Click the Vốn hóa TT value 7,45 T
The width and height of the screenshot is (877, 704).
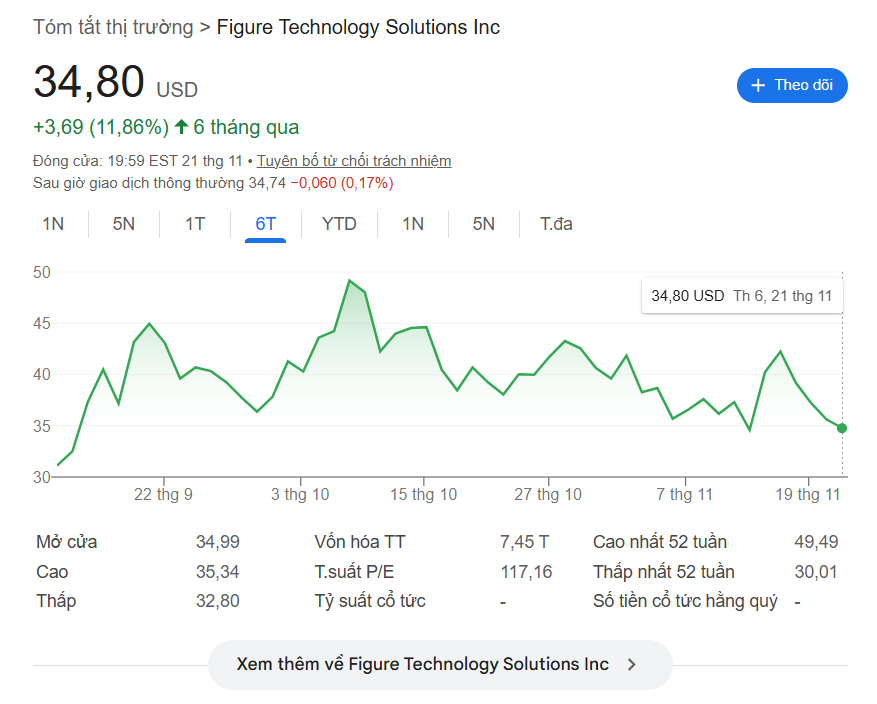click(524, 542)
